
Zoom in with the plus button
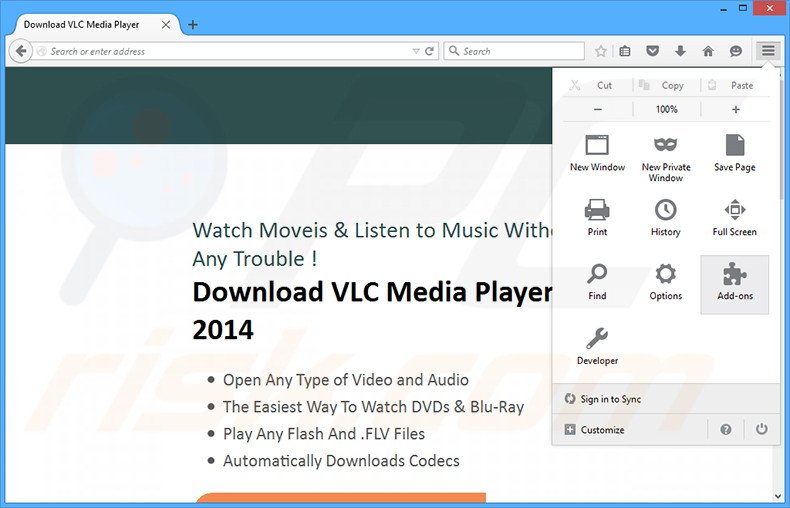[x=736, y=109]
